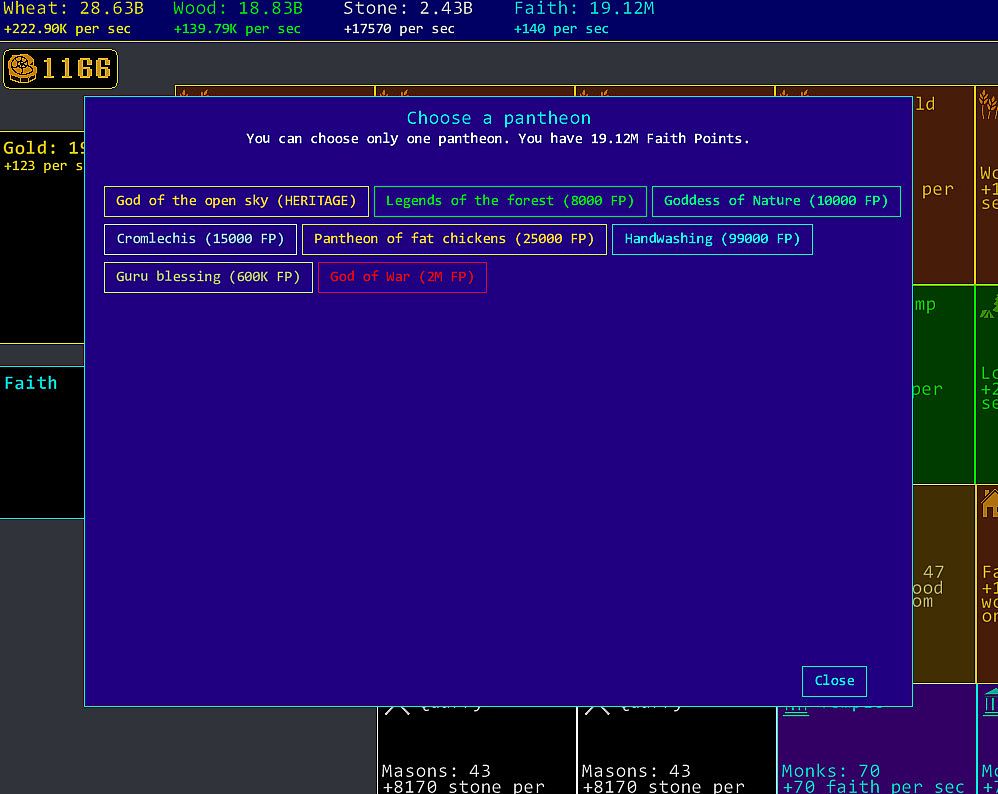Image resolution: width=998 pixels, height=794 pixels.
Task: Click the wheat icon on right edge
Action: click(988, 104)
